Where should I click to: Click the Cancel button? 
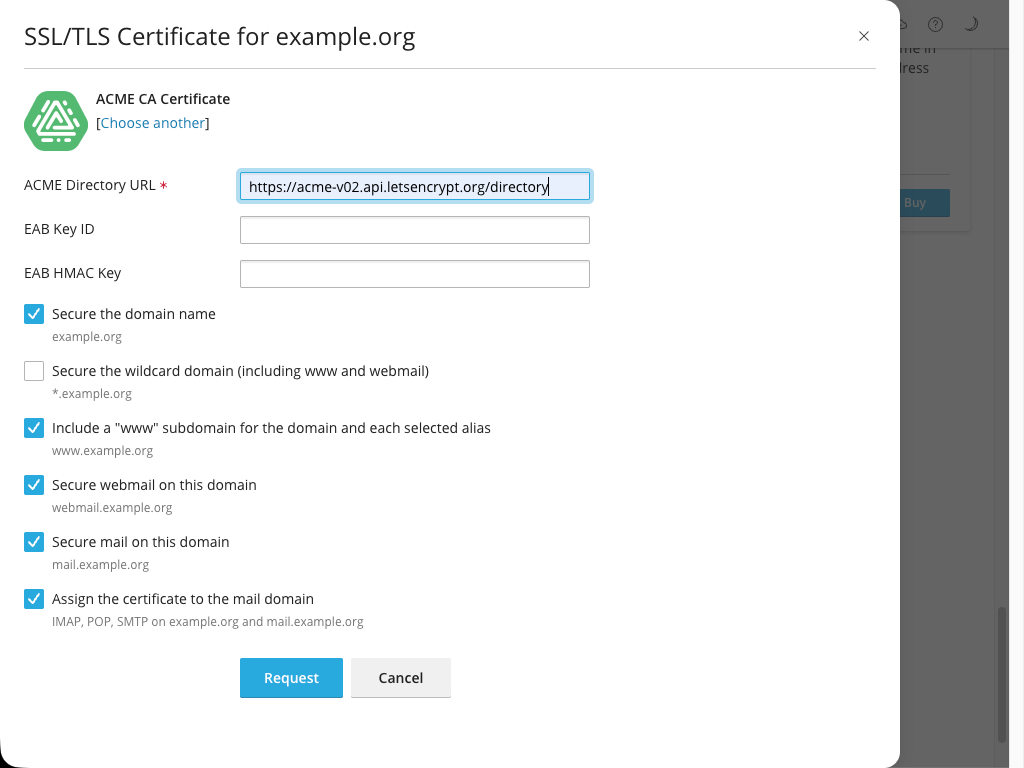400,678
